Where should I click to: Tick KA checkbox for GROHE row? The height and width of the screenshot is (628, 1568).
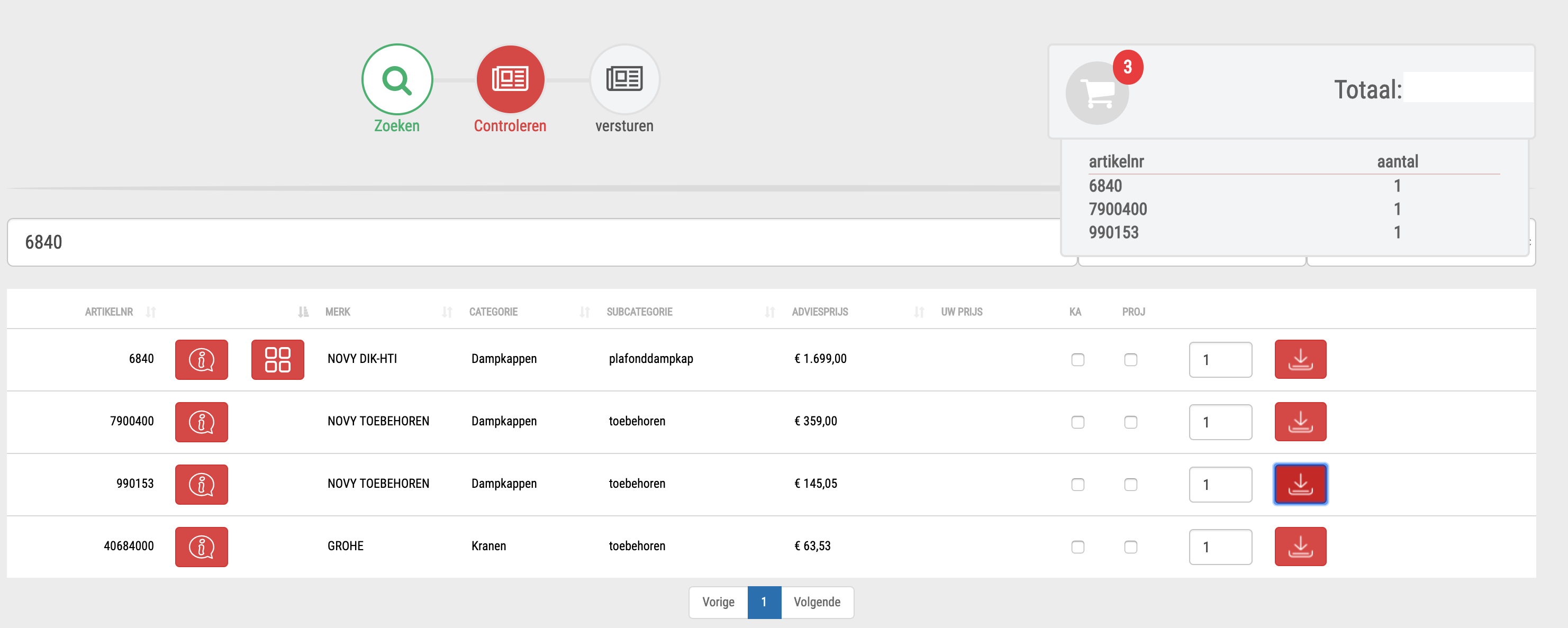(1077, 547)
